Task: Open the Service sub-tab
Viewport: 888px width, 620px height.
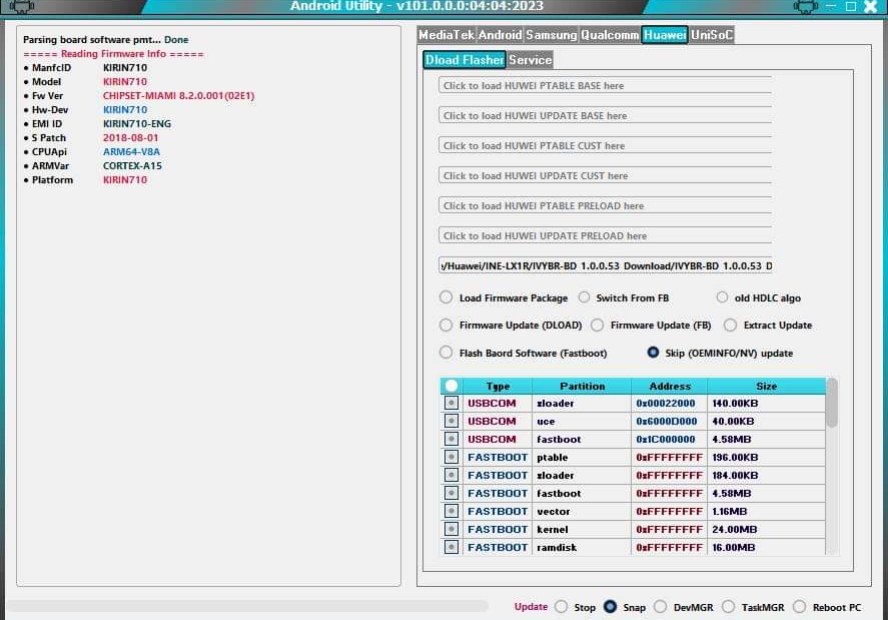Action: 530,60
